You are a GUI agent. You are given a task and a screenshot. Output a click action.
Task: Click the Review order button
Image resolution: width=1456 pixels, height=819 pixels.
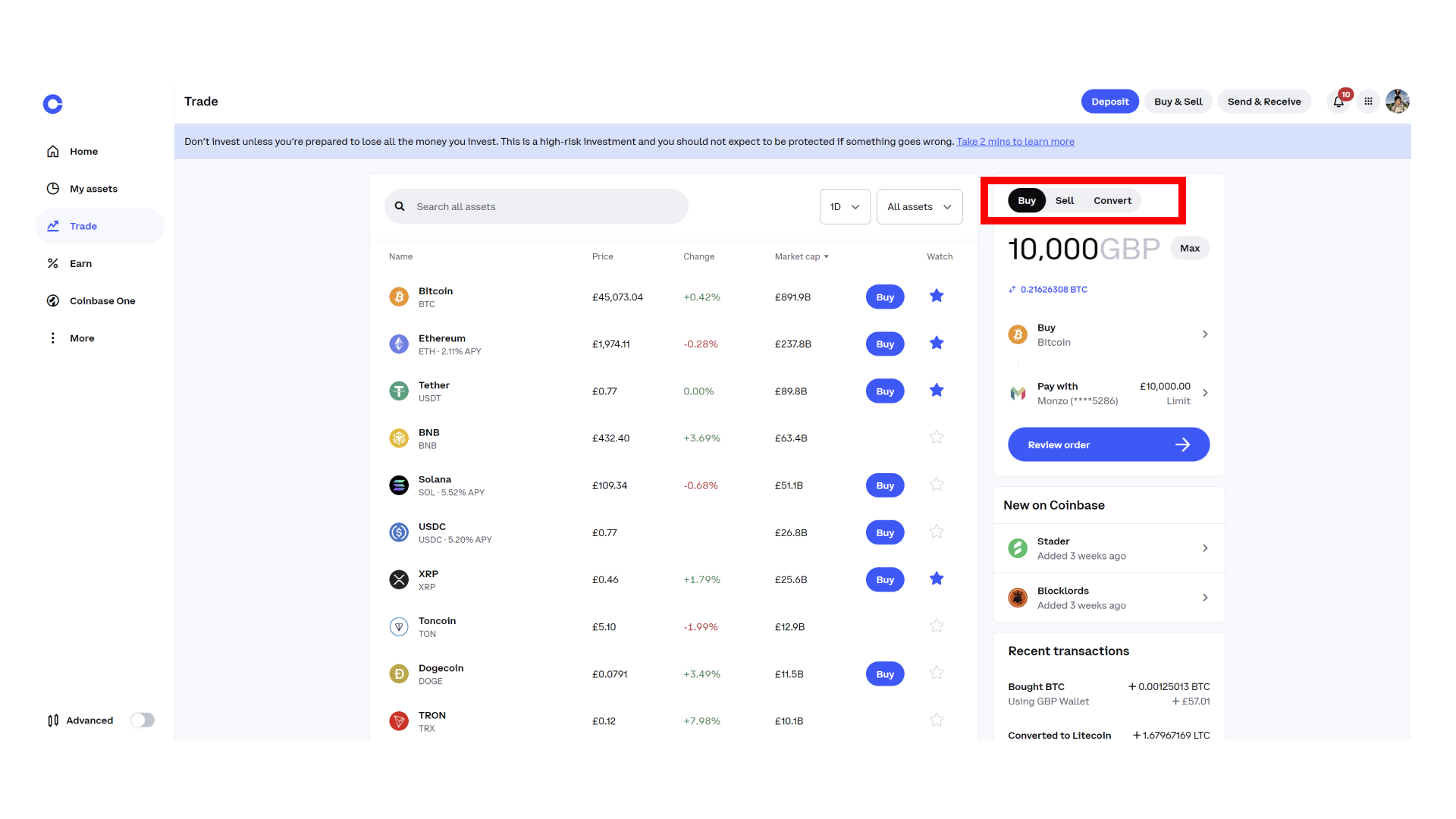click(x=1109, y=444)
